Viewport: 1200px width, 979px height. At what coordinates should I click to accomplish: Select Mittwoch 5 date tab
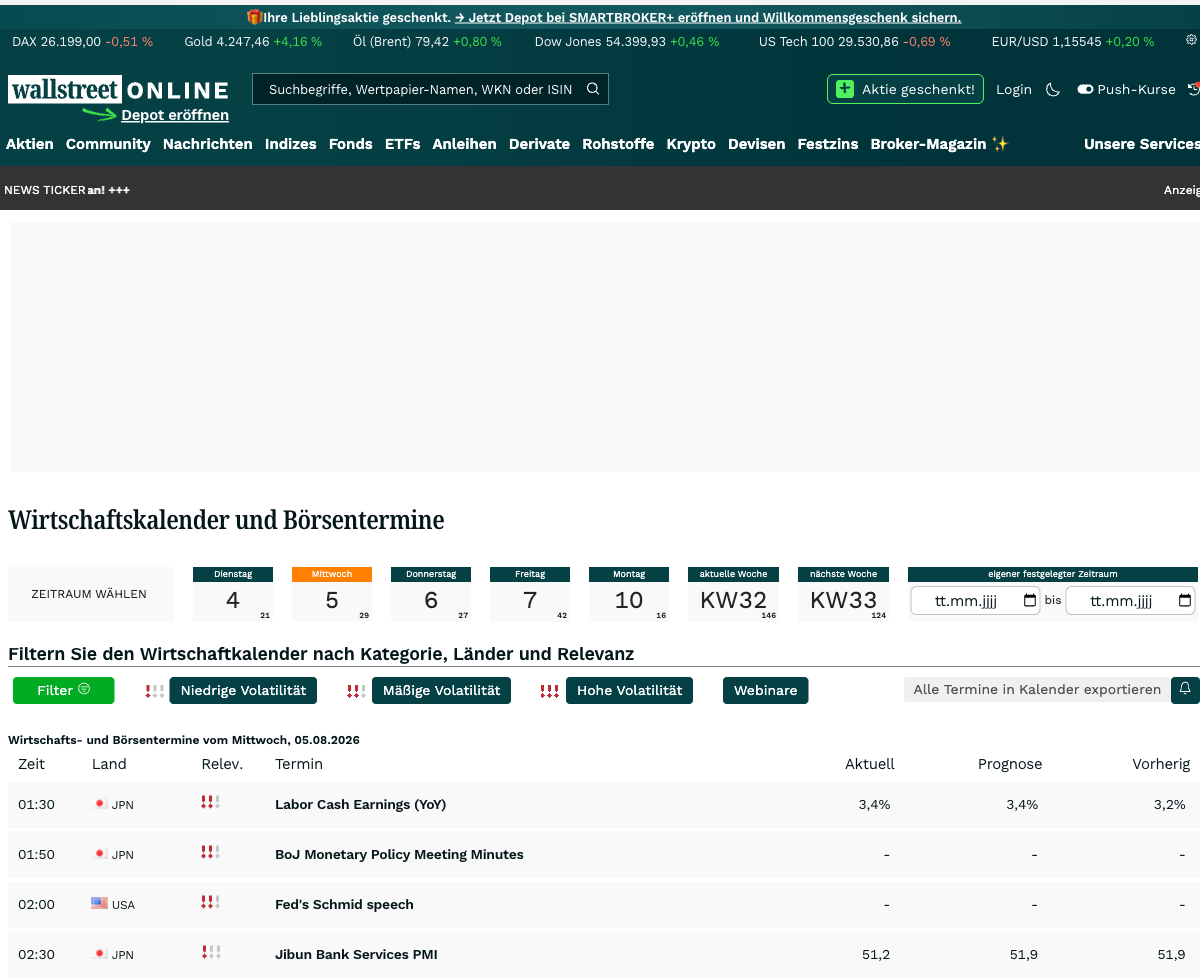332,594
